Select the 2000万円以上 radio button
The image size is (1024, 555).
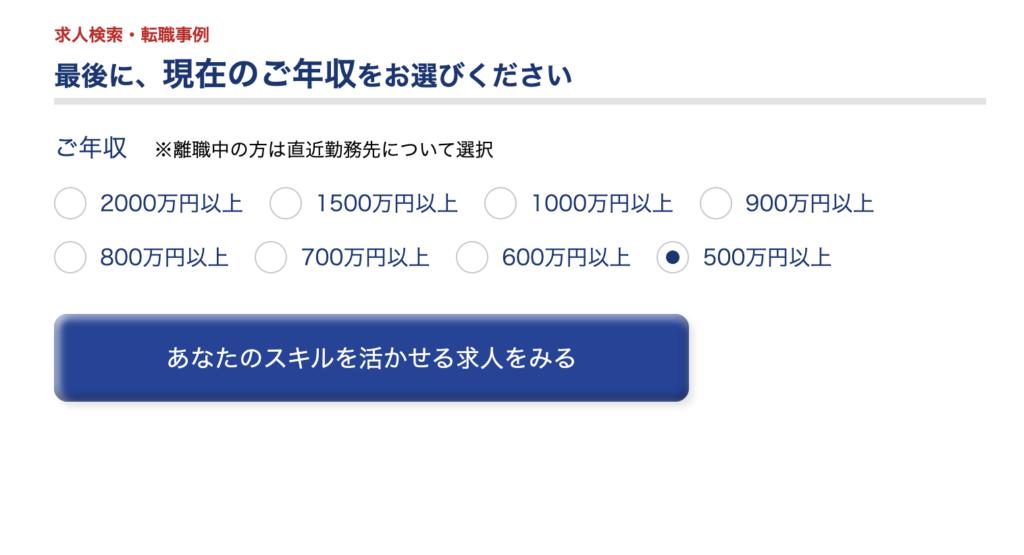(x=71, y=203)
